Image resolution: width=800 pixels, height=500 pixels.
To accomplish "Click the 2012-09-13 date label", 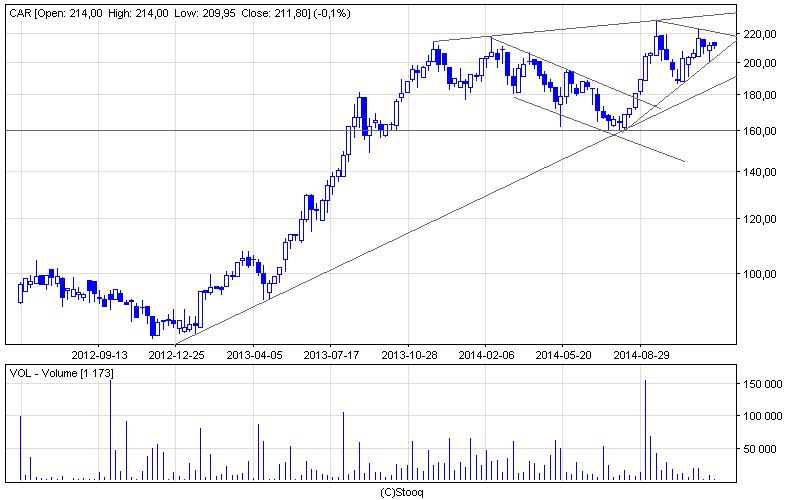I will tap(99, 355).
